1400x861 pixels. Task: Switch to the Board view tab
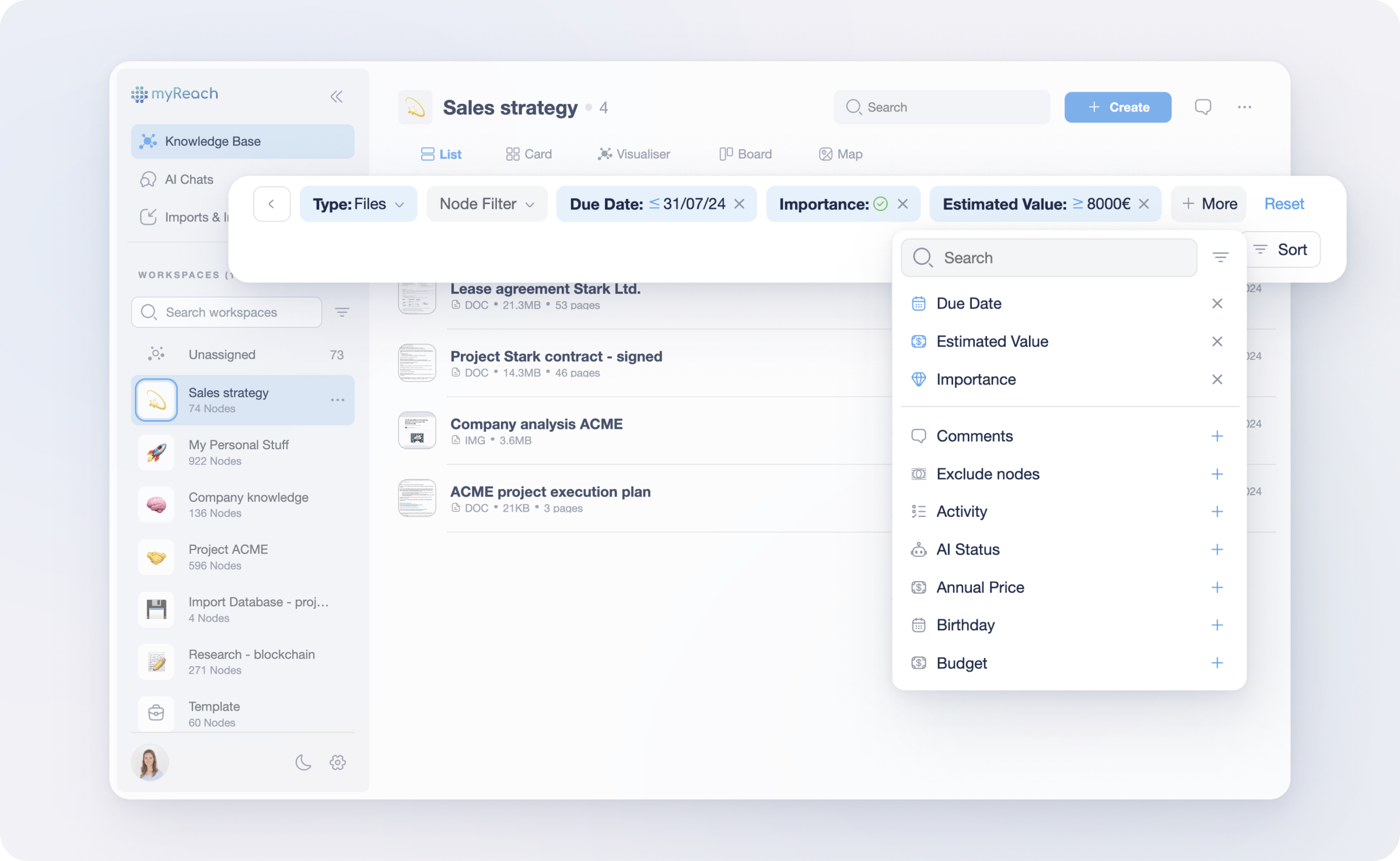[x=745, y=154]
